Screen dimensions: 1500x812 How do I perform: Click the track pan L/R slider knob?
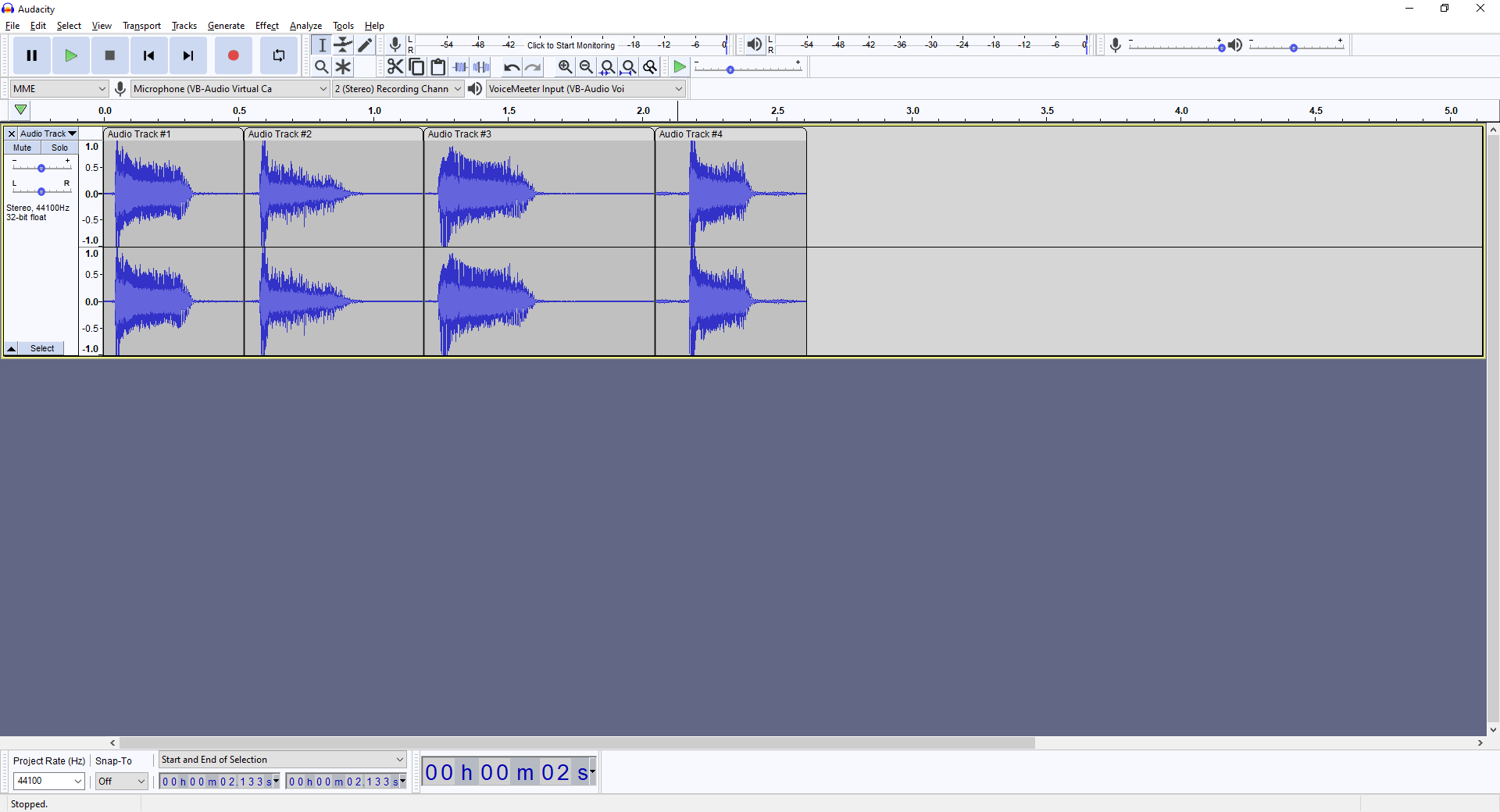coord(41,191)
